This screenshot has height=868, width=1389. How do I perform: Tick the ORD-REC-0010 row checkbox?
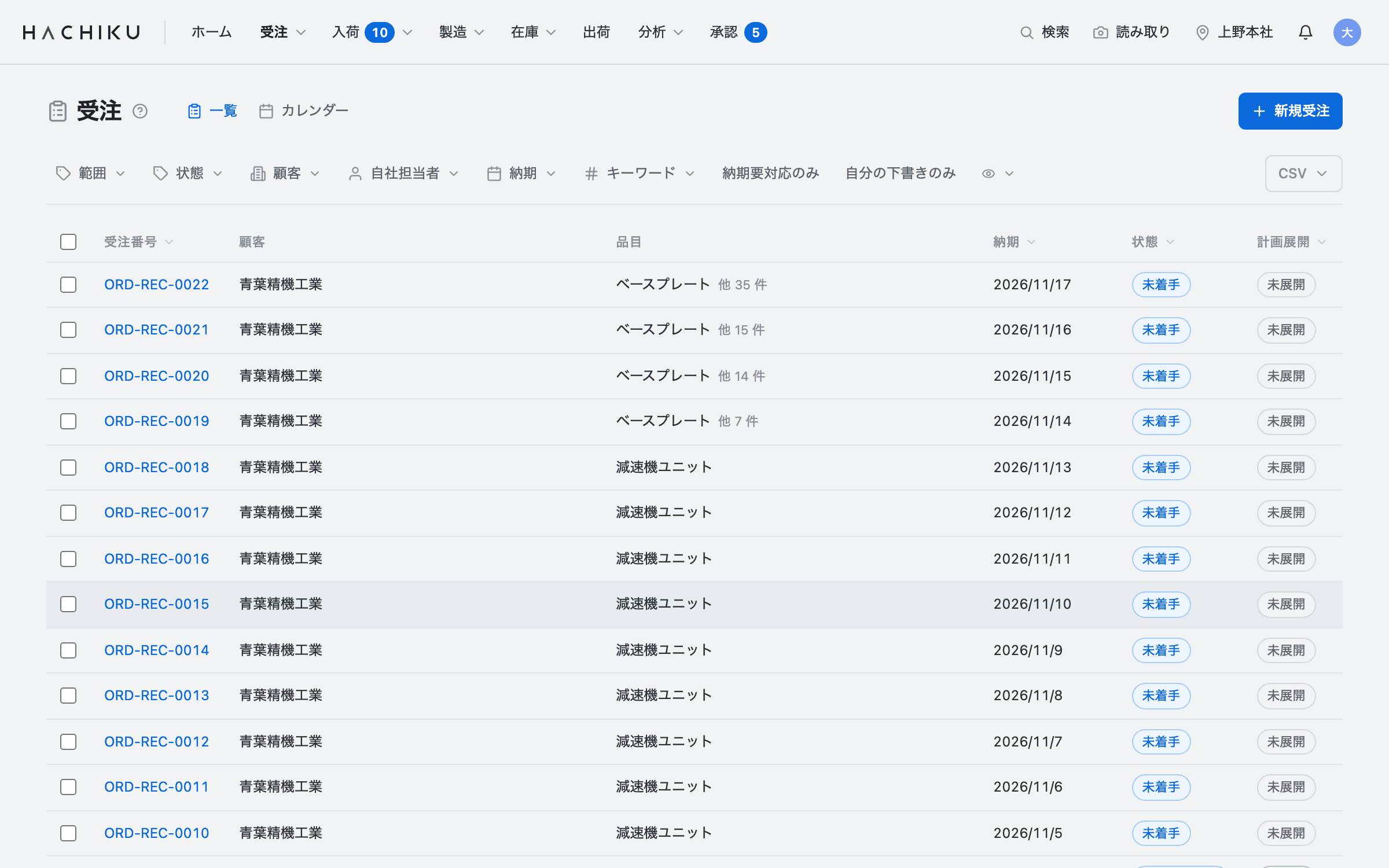[68, 833]
